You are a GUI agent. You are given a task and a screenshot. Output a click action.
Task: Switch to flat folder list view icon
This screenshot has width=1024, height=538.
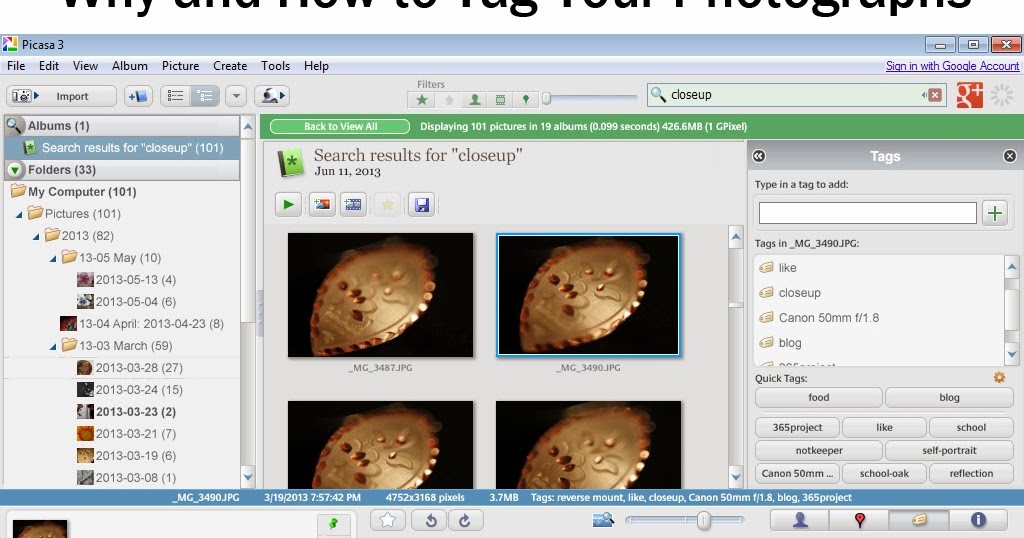(175, 96)
